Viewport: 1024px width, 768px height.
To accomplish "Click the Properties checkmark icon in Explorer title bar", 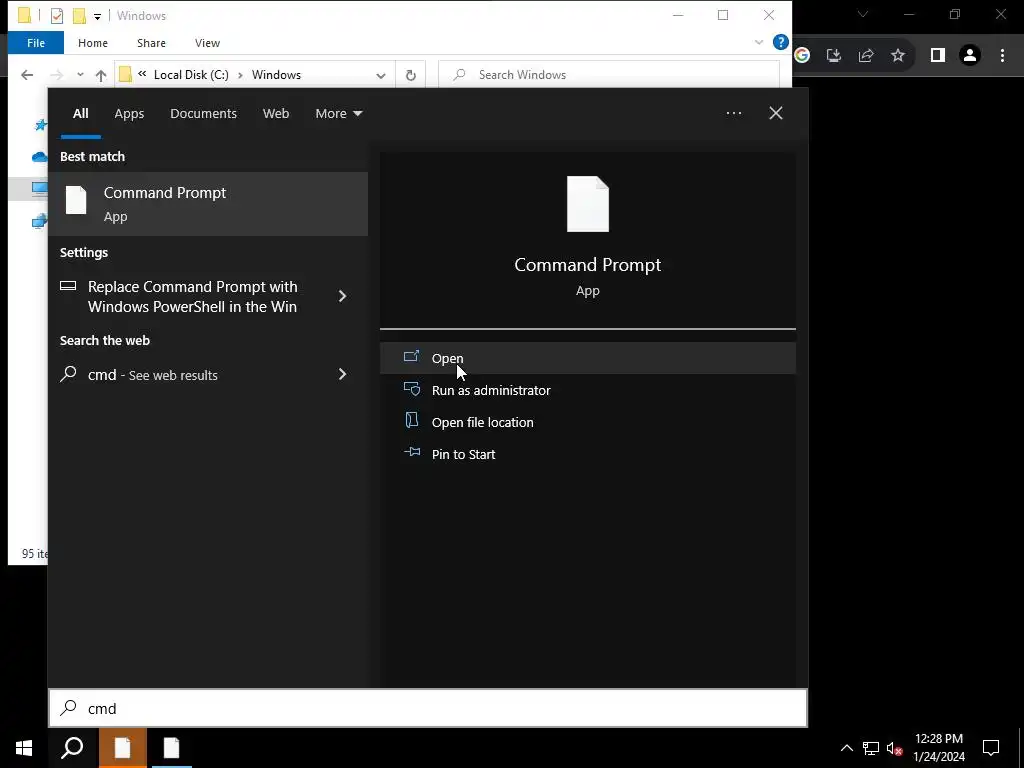I will (x=57, y=16).
